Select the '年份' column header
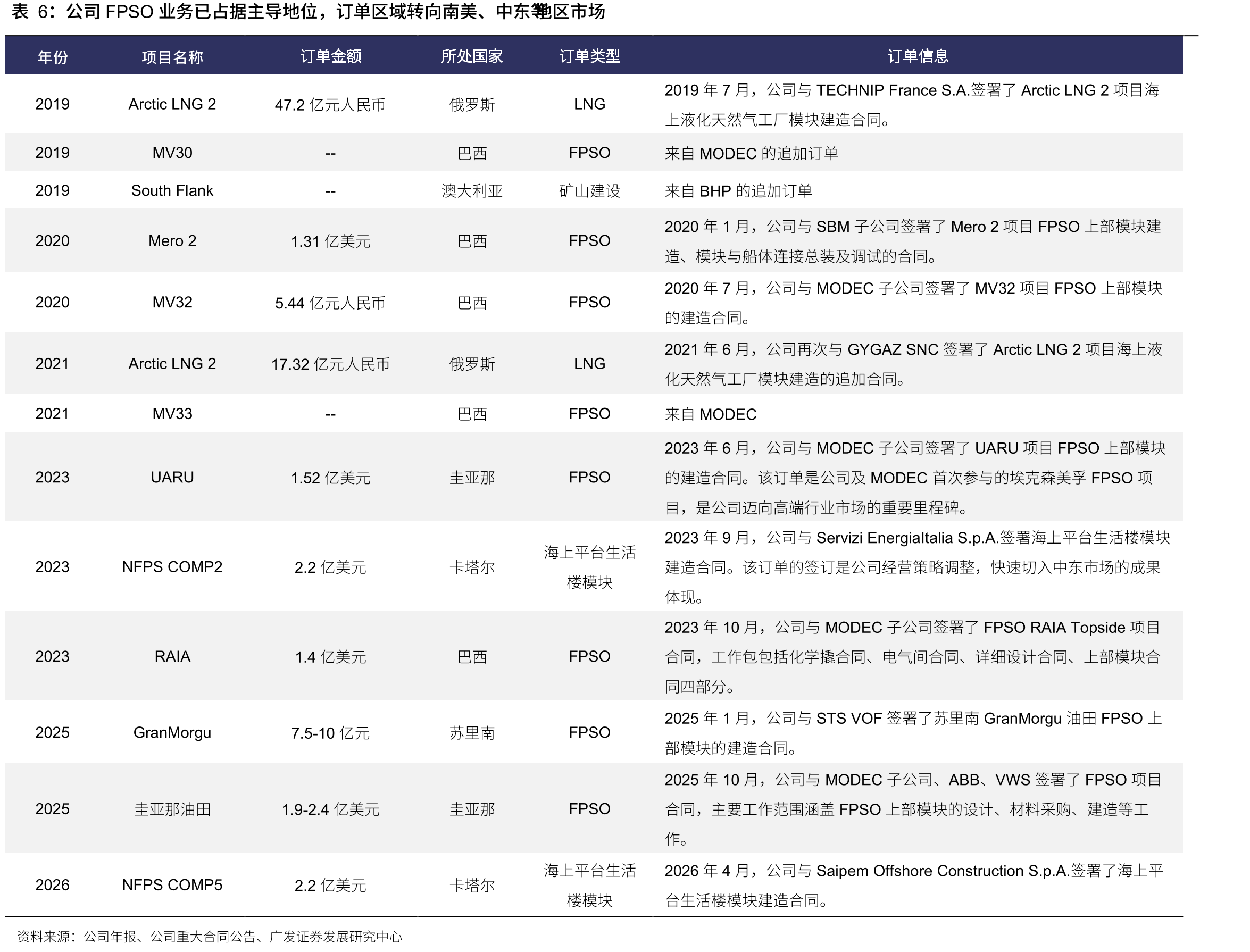1250x952 pixels. 53,57
